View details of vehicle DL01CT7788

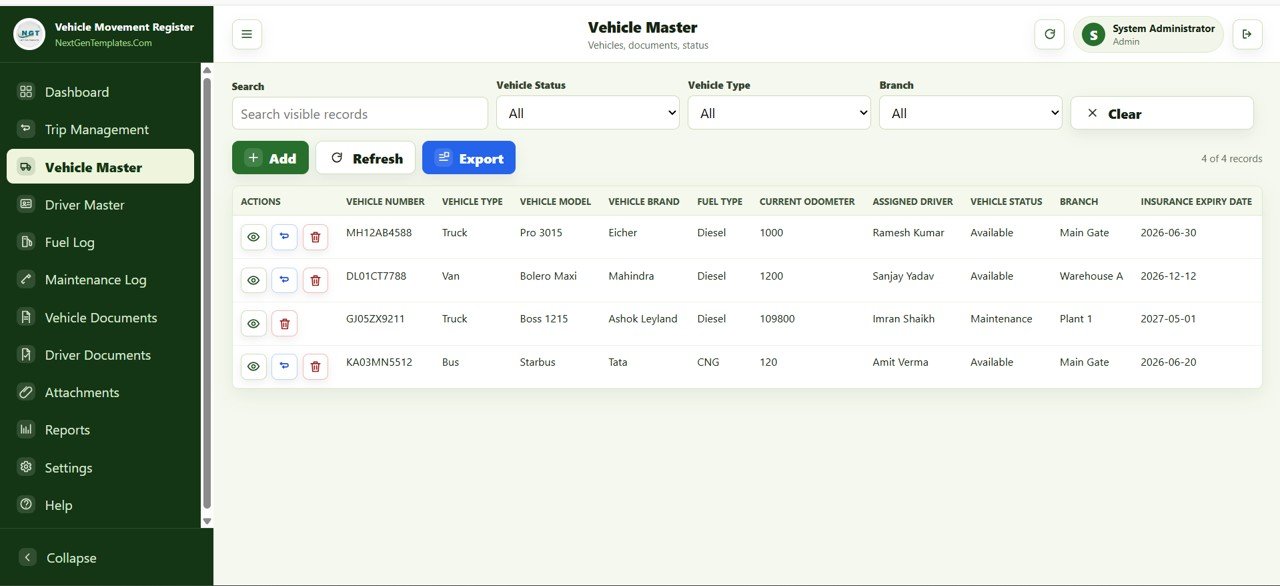(x=254, y=280)
